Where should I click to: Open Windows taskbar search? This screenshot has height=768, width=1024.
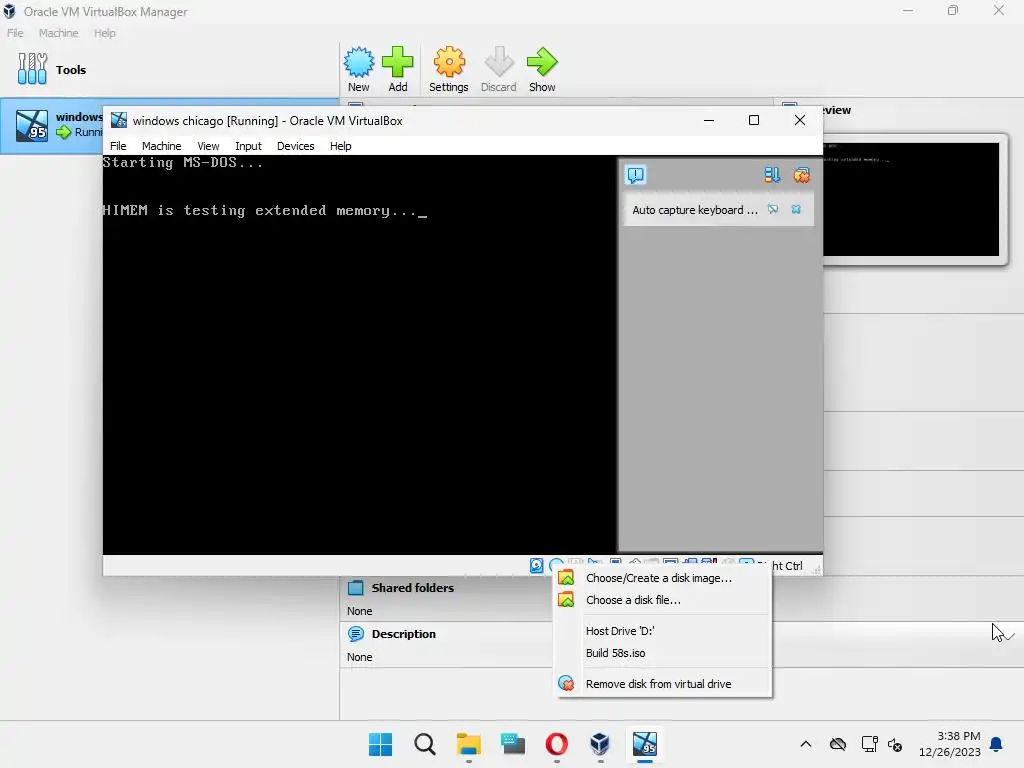coord(424,744)
